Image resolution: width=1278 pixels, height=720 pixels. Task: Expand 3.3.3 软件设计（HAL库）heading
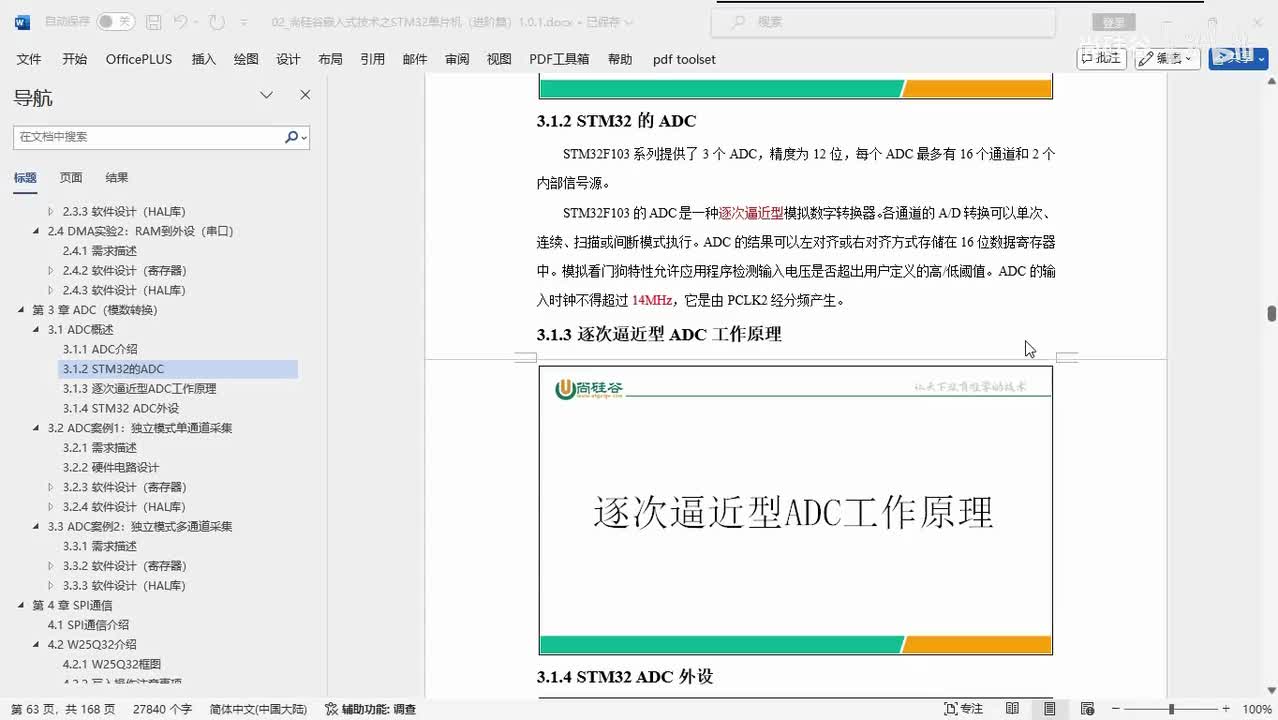[51, 586]
